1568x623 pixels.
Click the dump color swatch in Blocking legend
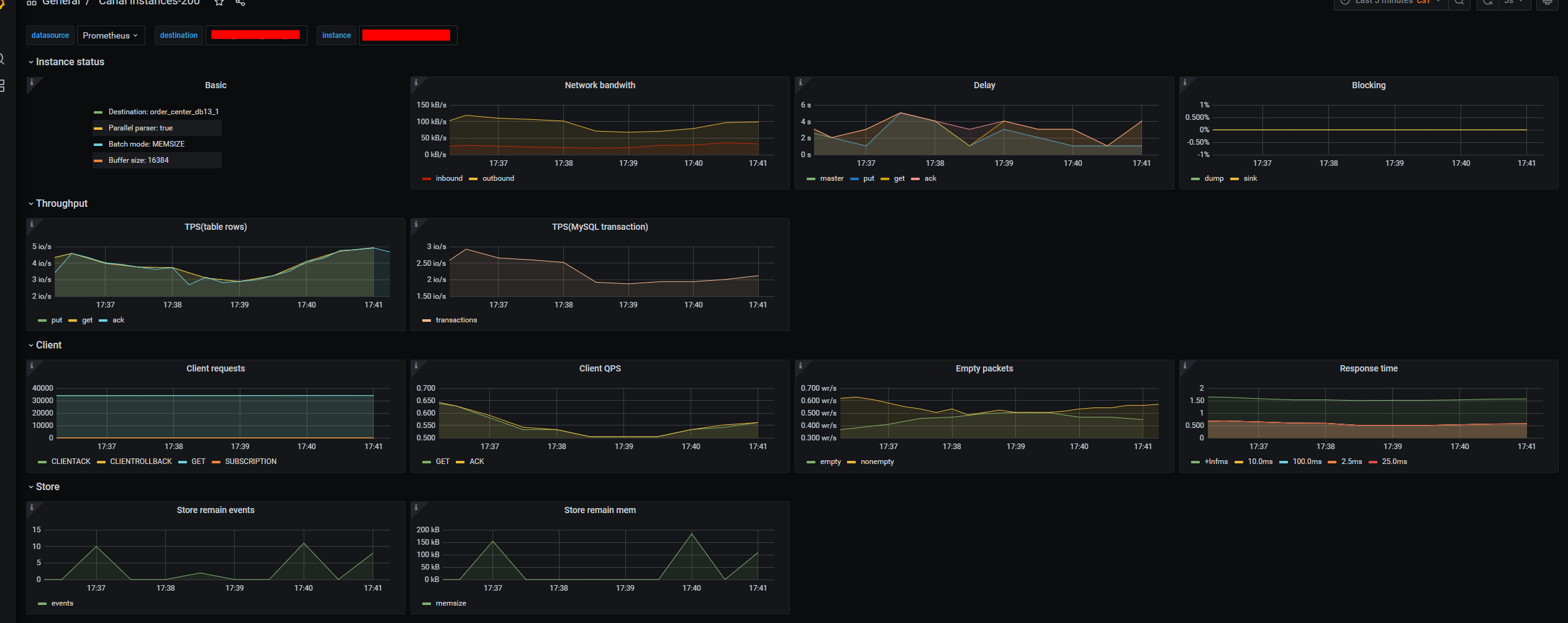coord(1195,179)
